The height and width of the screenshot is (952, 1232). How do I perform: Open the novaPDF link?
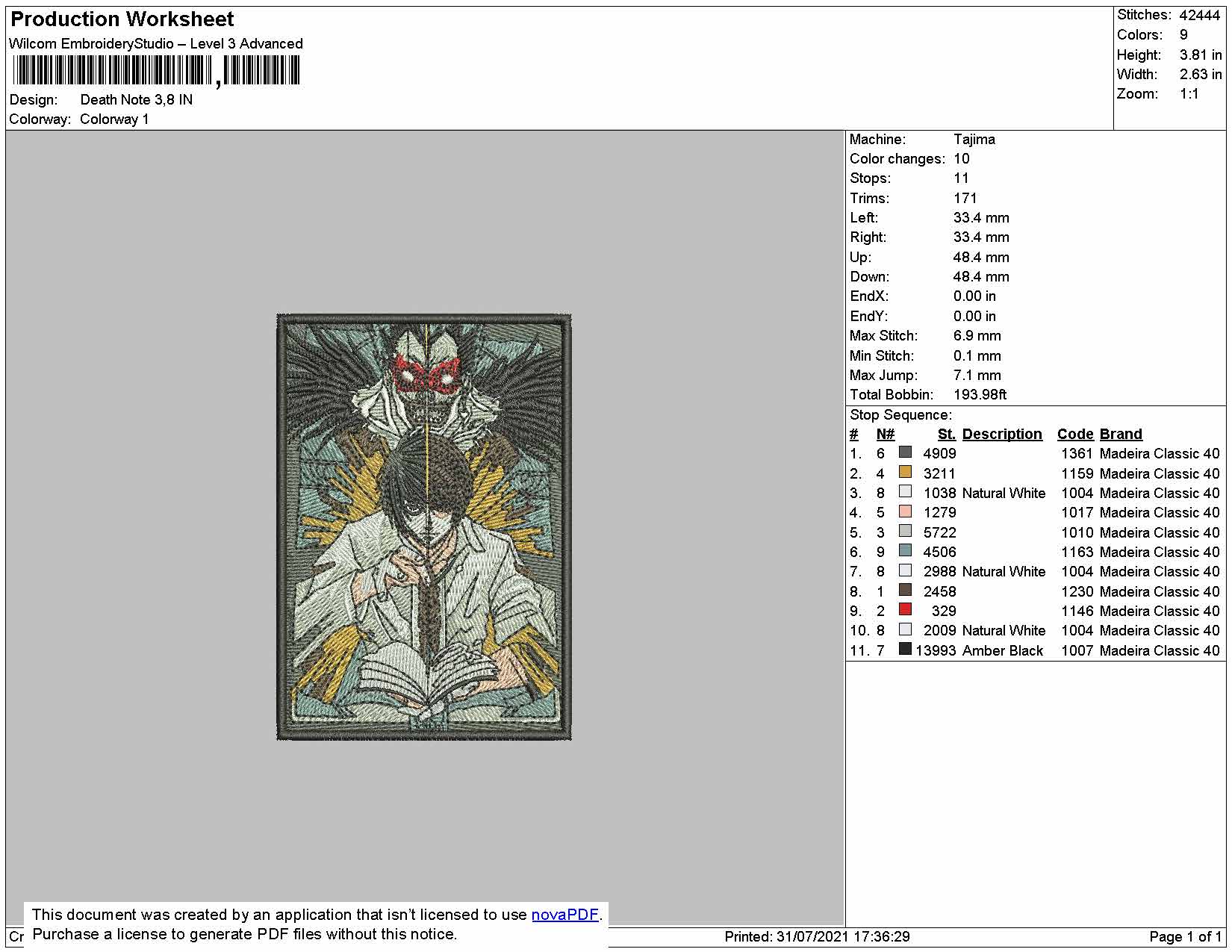tap(564, 915)
